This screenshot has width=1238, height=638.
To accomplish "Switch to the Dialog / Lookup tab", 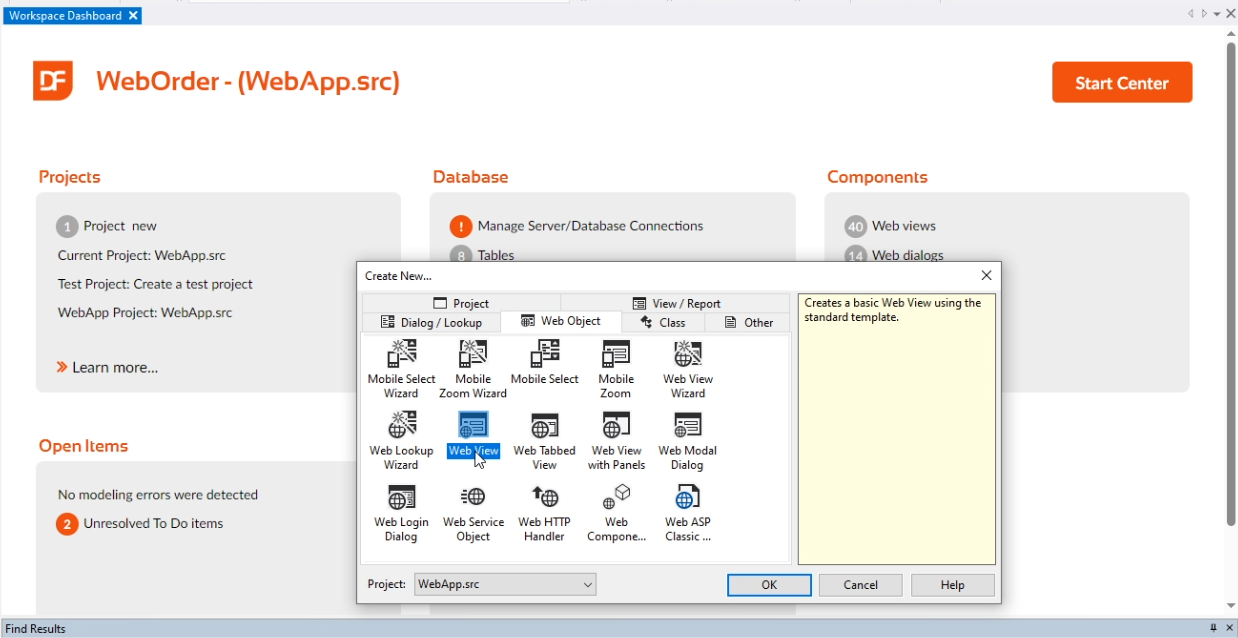I will pyautogui.click(x=432, y=323).
